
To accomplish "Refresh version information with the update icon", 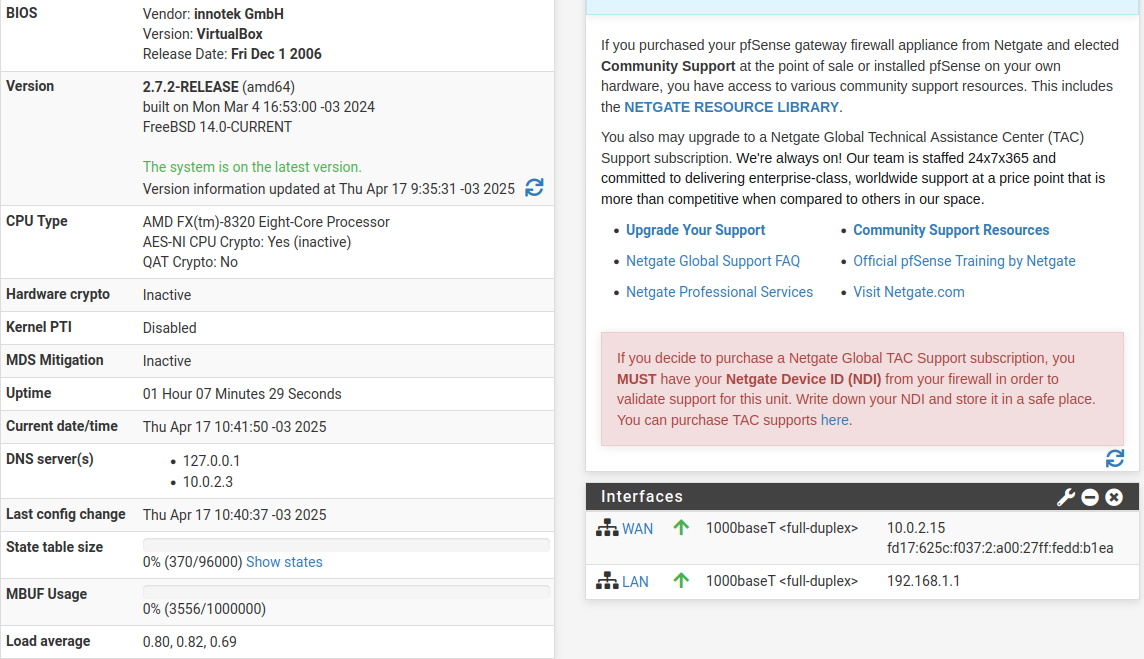I will [534, 188].
